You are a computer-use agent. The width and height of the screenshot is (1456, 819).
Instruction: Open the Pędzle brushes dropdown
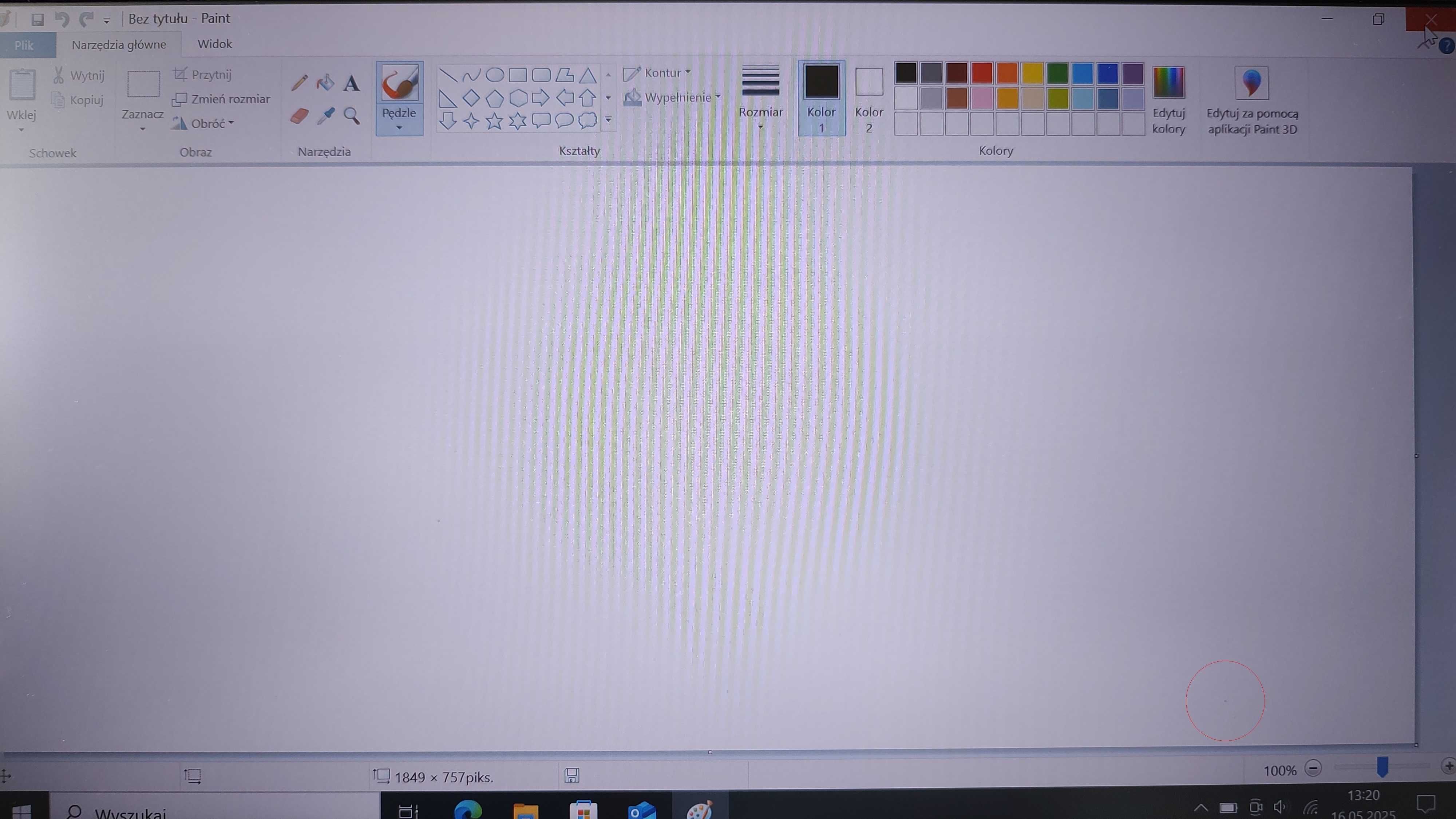point(399,120)
